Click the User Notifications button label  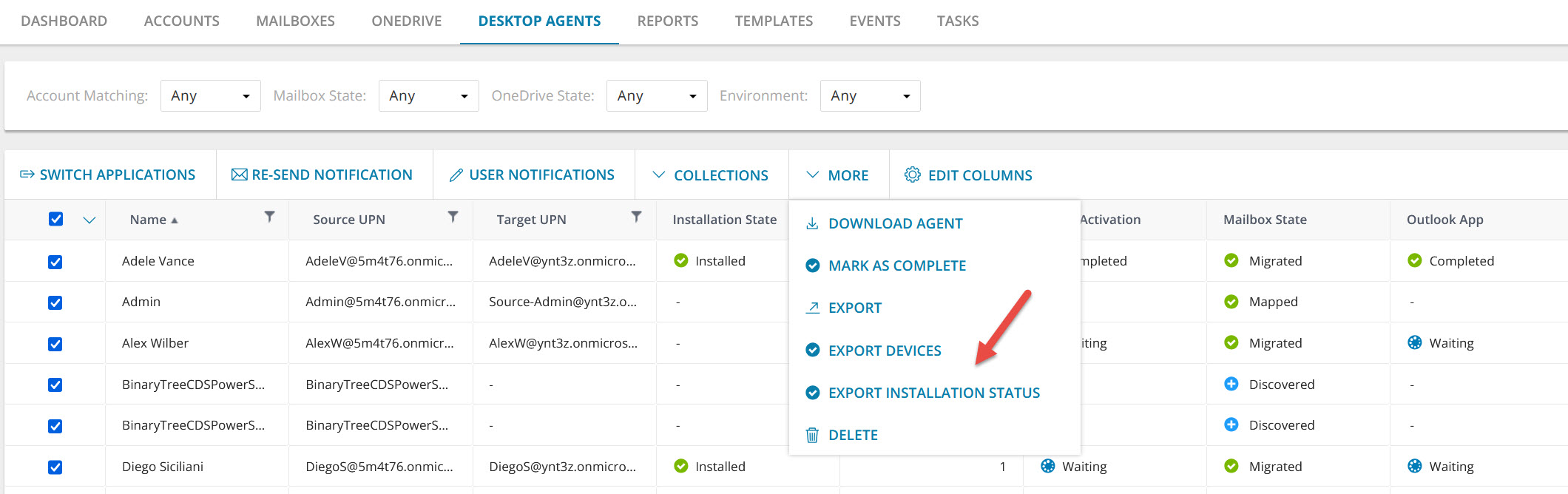542,175
